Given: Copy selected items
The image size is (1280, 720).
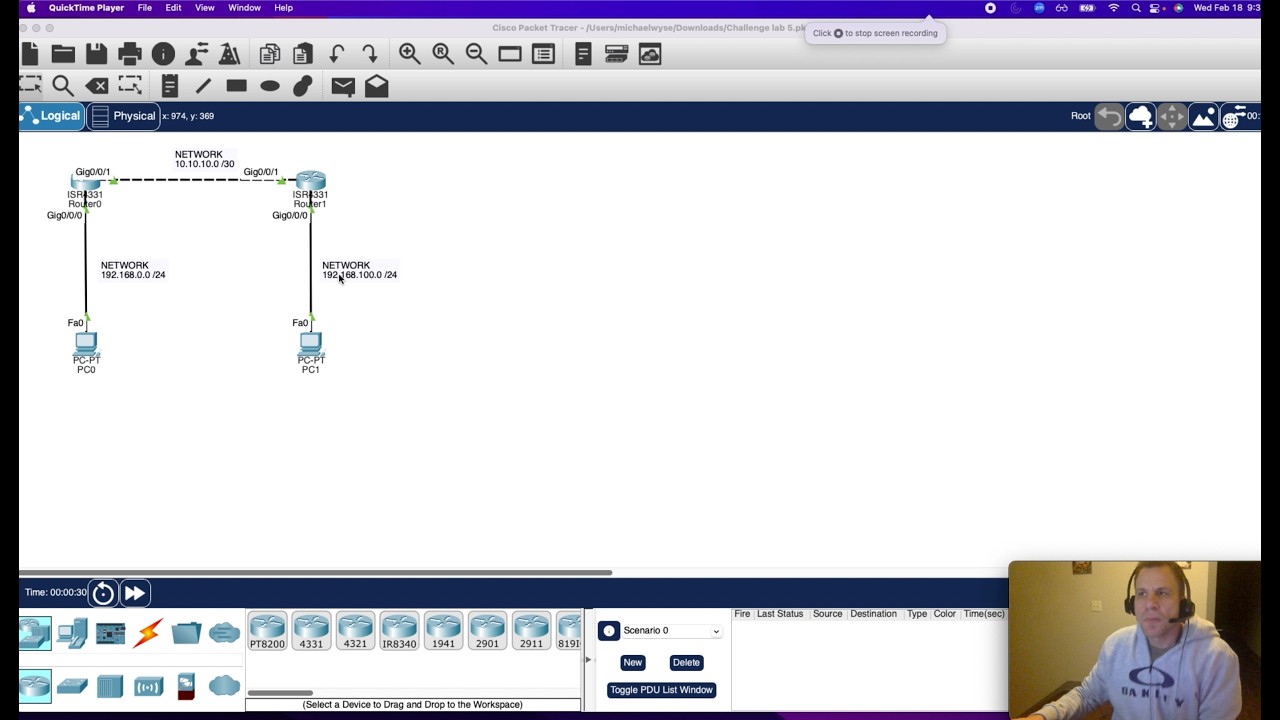Looking at the screenshot, I should (269, 54).
